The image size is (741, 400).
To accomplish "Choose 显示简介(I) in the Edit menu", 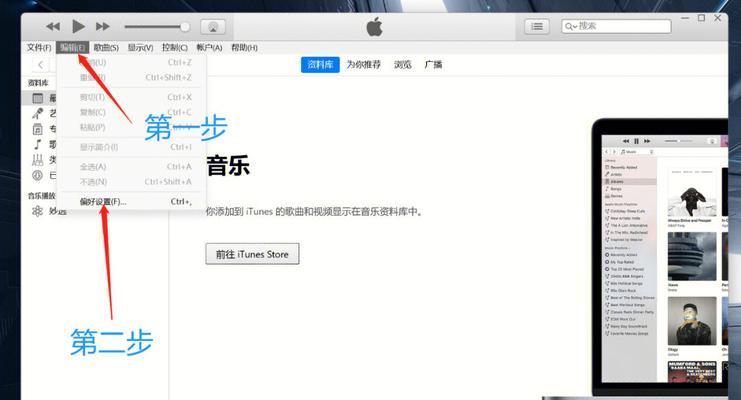I will (x=132, y=147).
